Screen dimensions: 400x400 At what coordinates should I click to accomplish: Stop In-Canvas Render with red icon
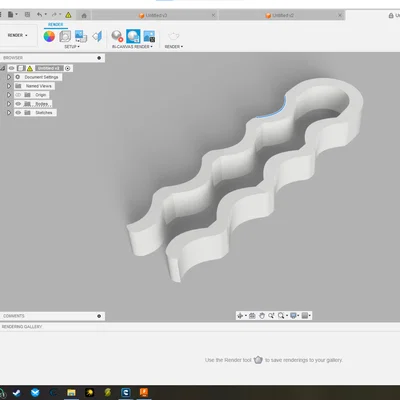[x=117, y=36]
